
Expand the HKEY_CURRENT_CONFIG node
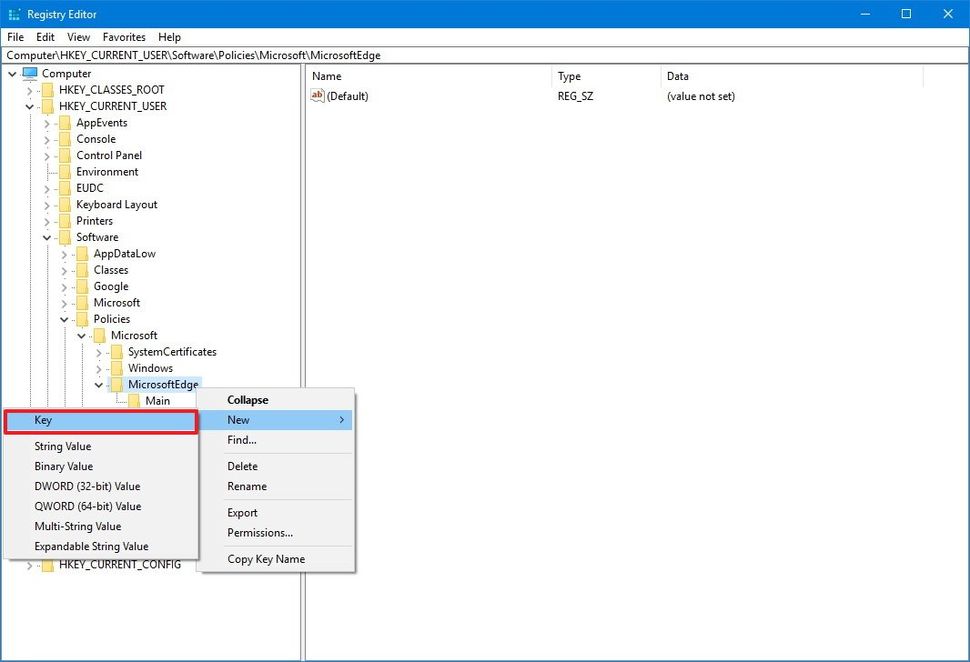(30, 564)
